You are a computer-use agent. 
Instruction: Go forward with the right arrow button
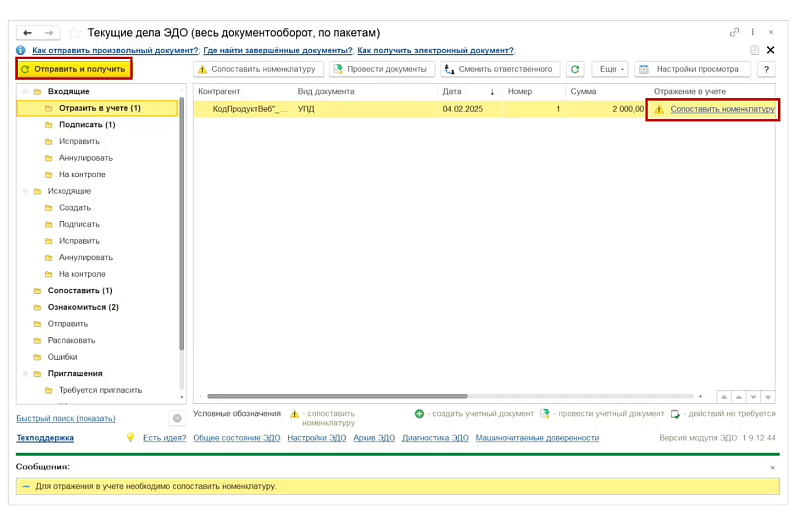[x=49, y=33]
